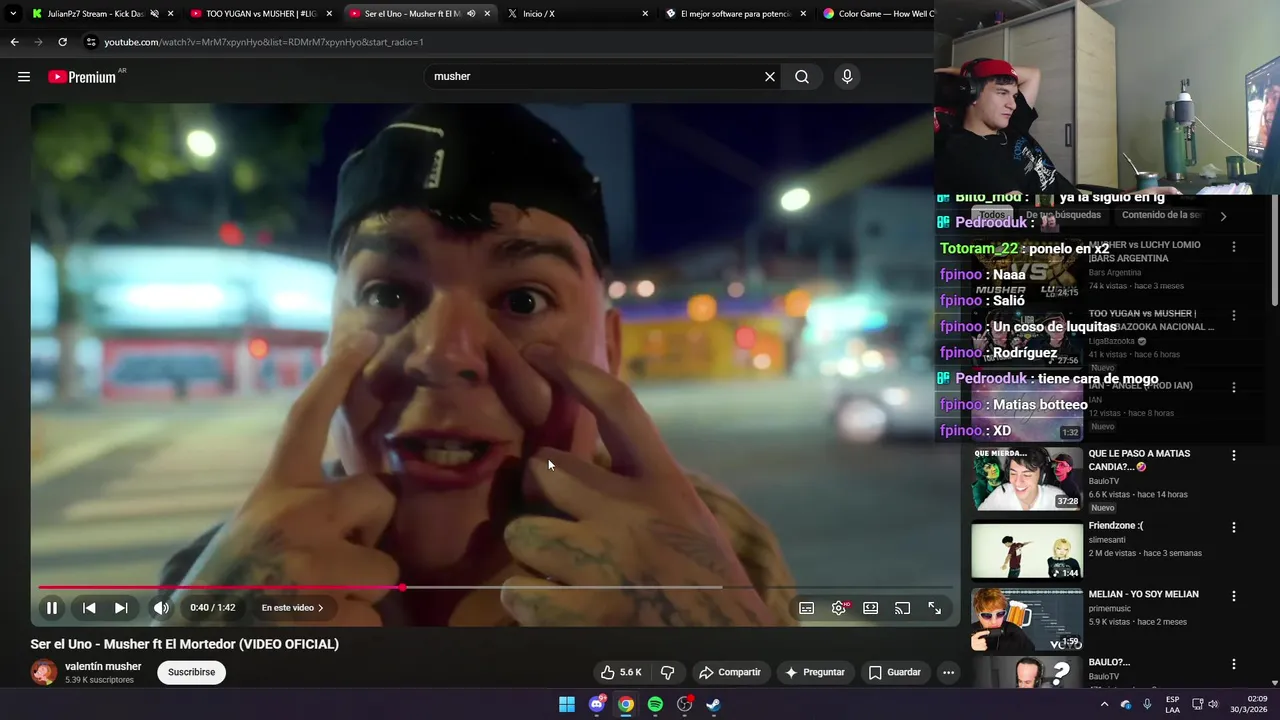Click the Preguntar button

click(x=815, y=672)
